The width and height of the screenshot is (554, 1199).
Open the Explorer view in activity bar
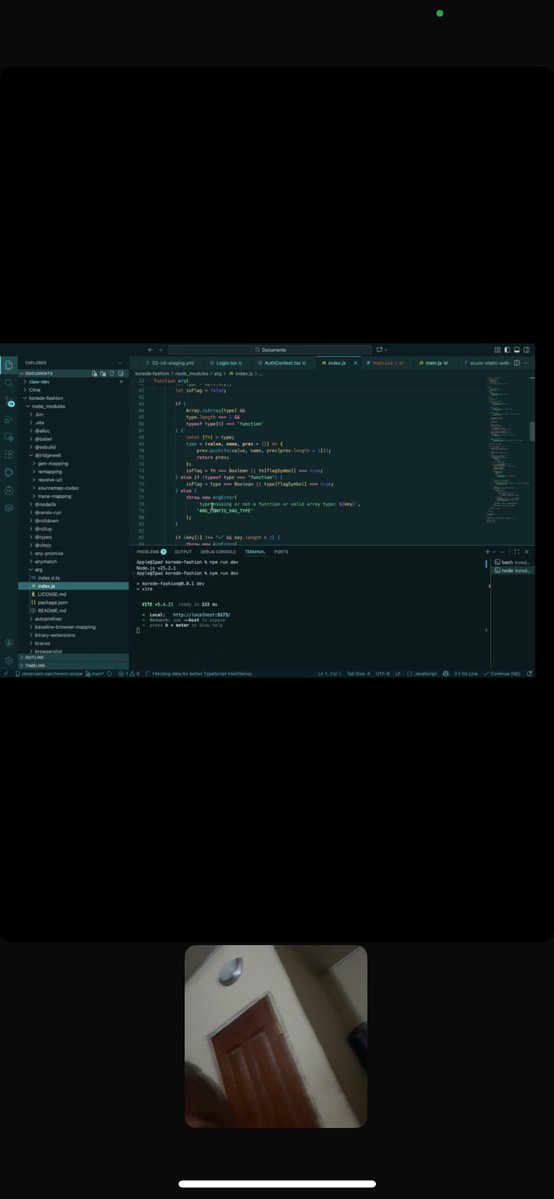point(9,365)
